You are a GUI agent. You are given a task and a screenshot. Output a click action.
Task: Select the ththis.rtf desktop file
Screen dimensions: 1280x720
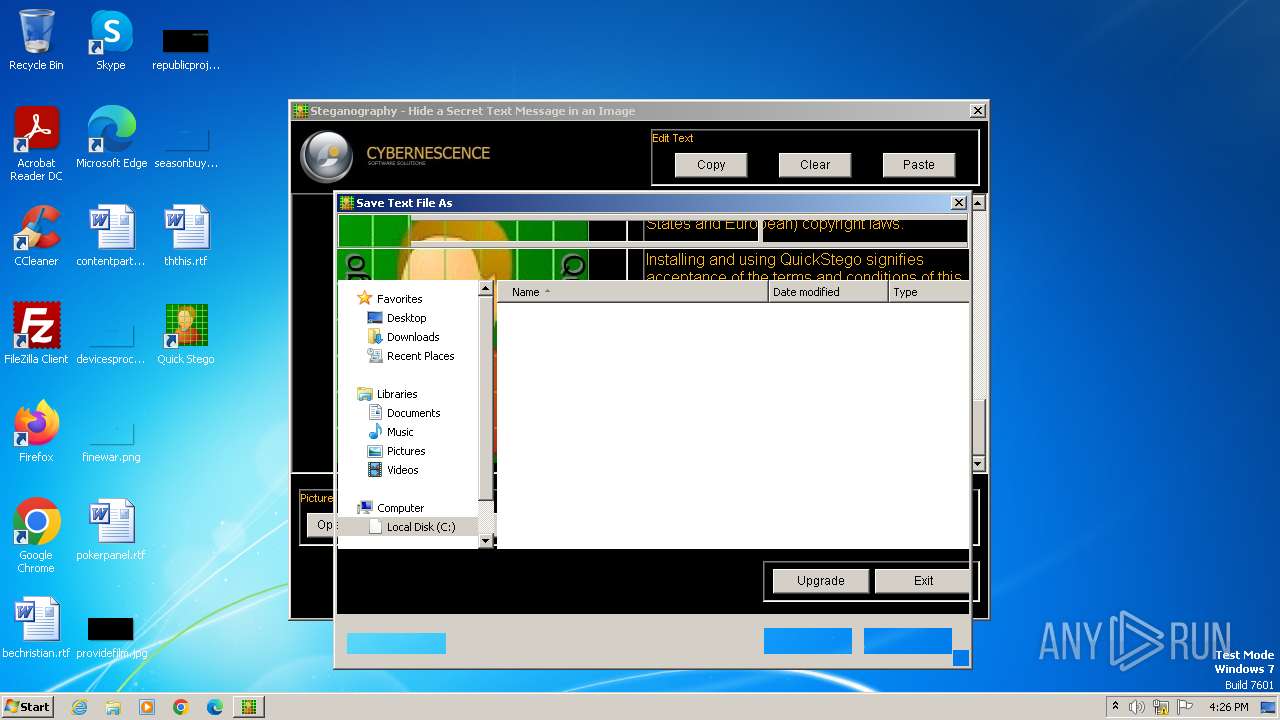(186, 237)
